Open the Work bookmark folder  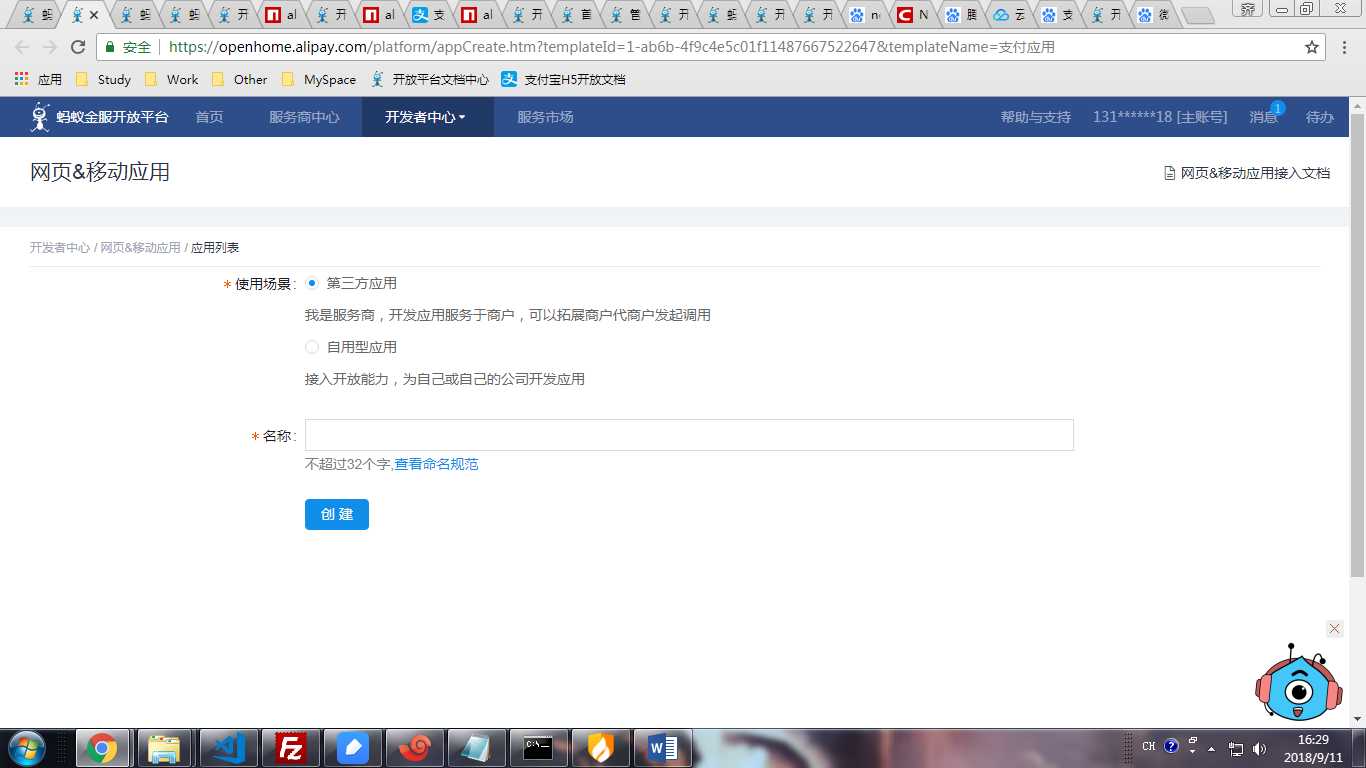tap(171, 79)
